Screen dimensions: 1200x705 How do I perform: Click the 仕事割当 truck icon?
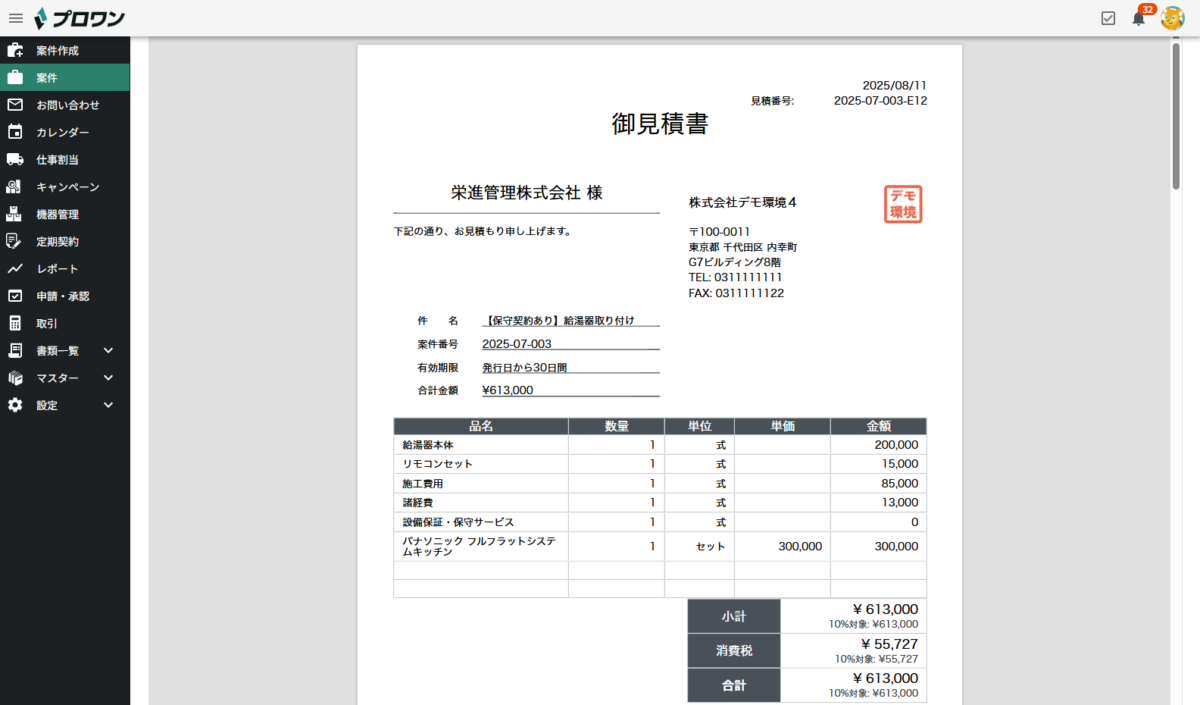[x=15, y=159]
